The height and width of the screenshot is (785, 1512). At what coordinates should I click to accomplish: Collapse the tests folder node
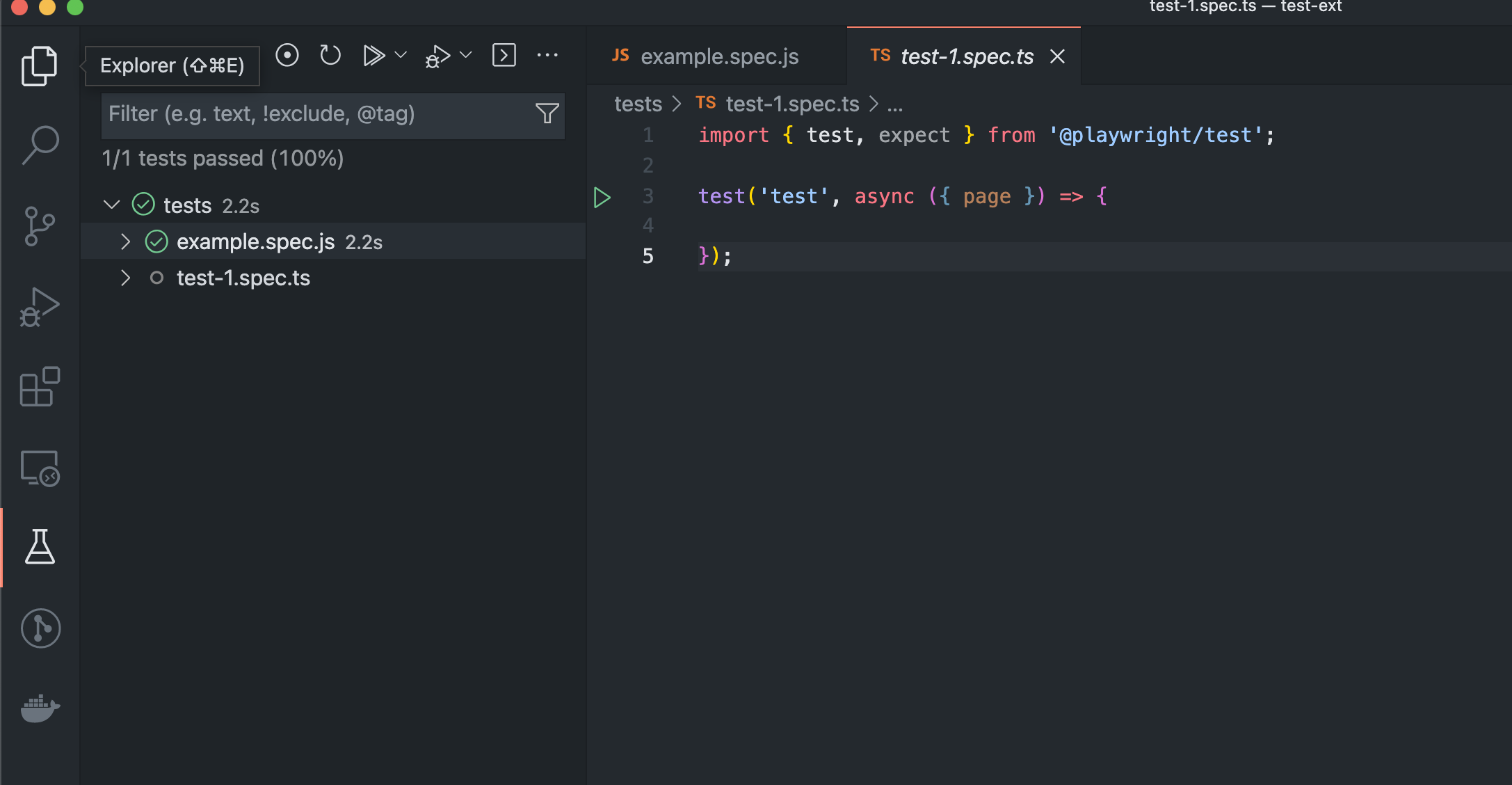[112, 205]
